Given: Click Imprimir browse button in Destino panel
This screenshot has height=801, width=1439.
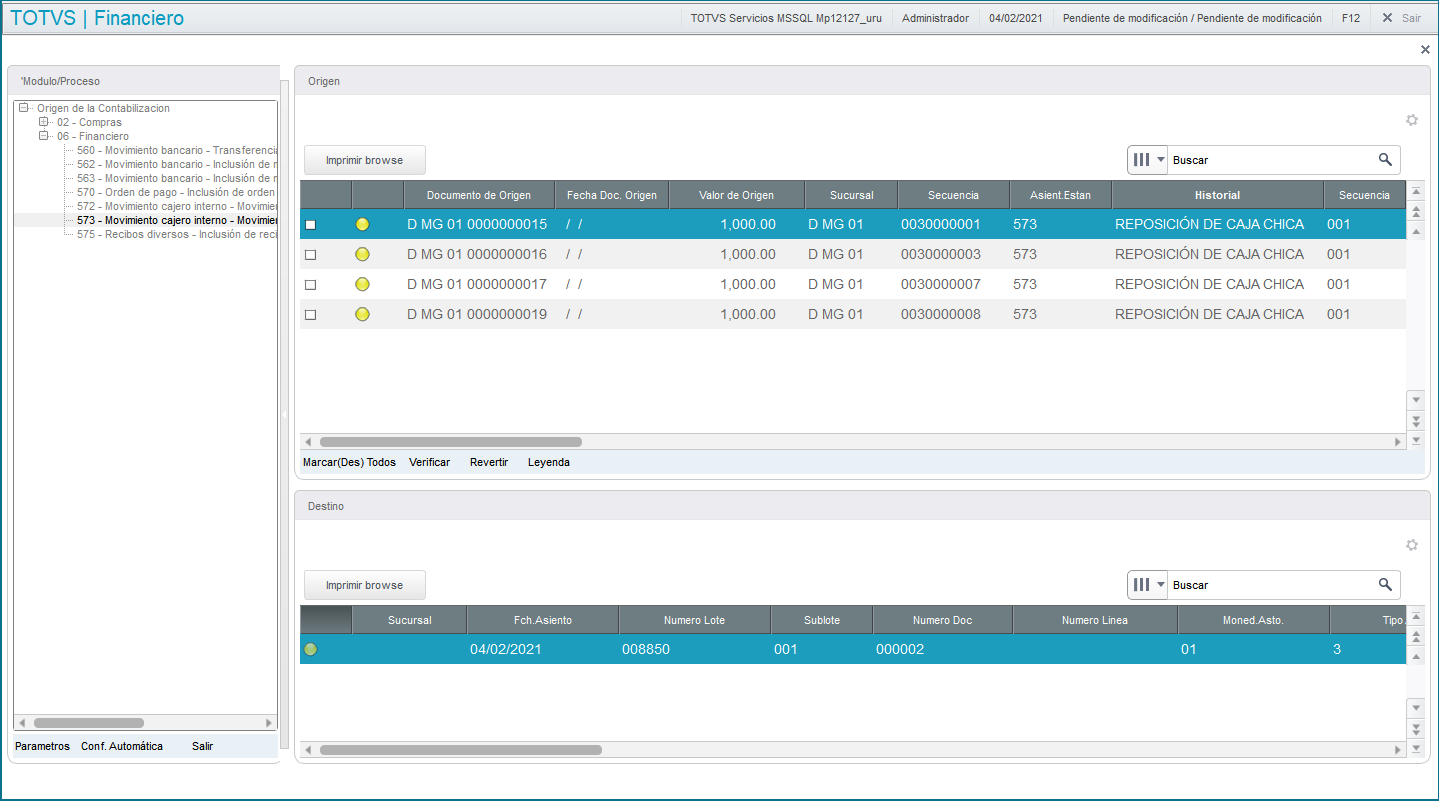Looking at the screenshot, I should pos(365,585).
